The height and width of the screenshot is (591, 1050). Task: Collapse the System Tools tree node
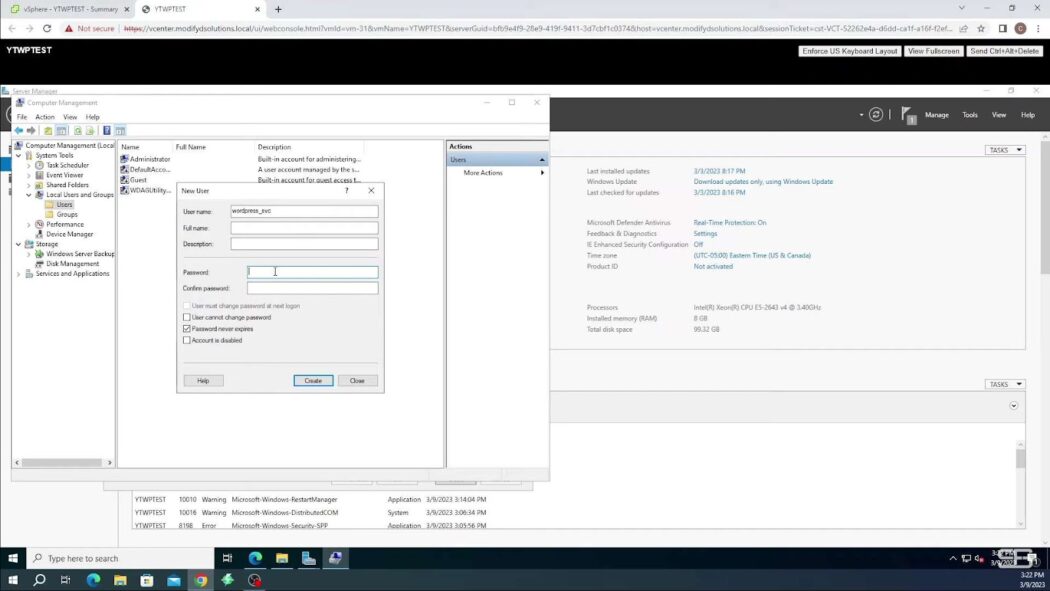pyautogui.click(x=19, y=155)
